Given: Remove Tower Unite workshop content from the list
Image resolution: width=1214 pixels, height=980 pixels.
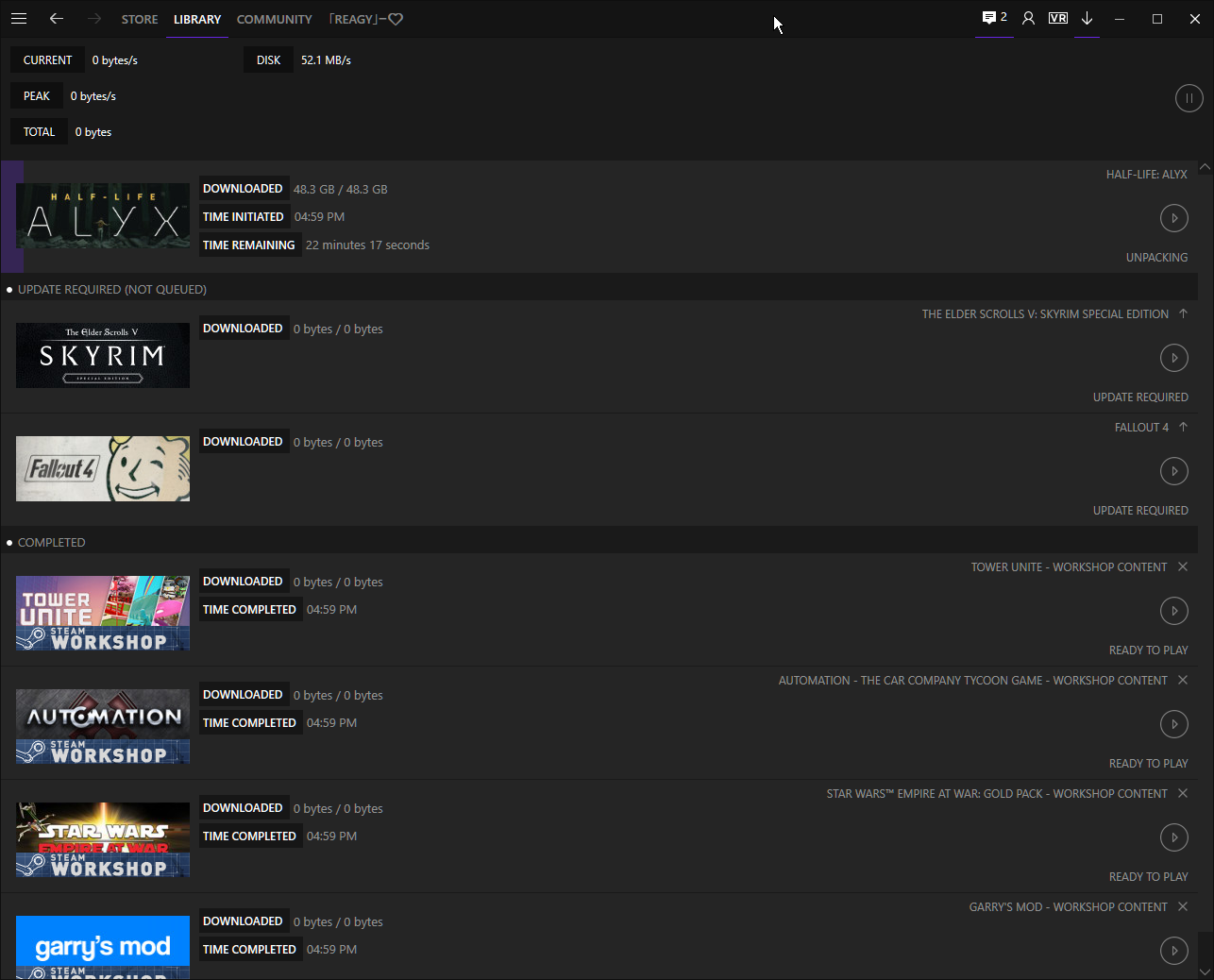Looking at the screenshot, I should [1183, 566].
